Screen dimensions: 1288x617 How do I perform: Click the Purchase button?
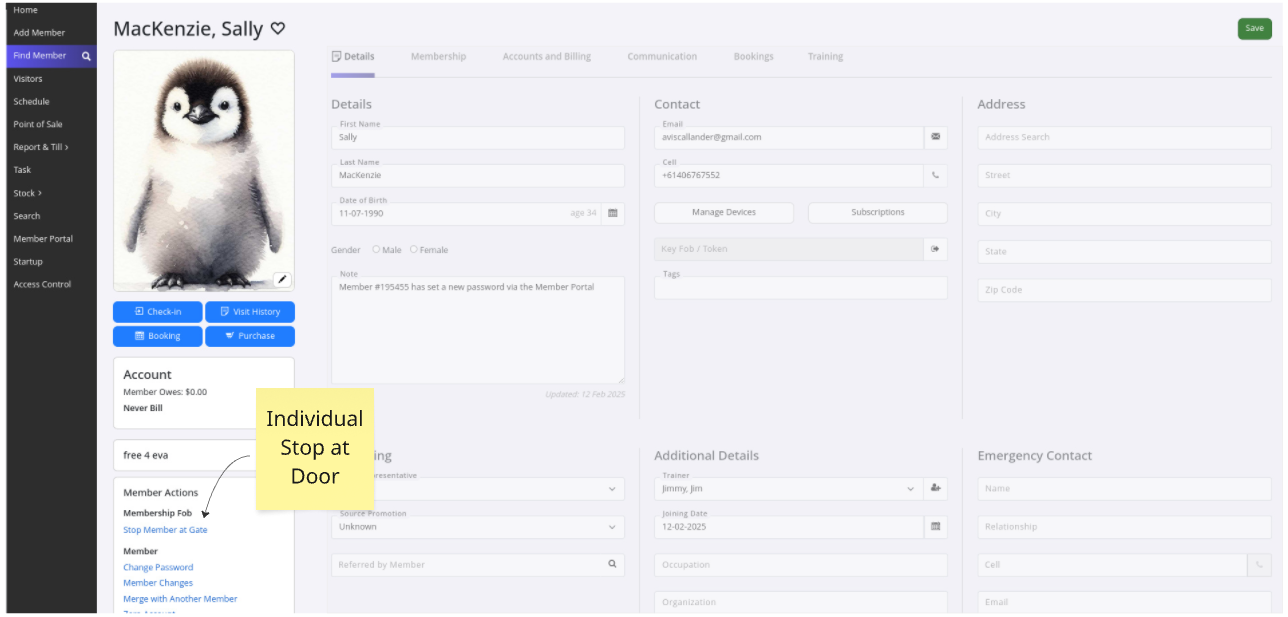[x=250, y=336]
